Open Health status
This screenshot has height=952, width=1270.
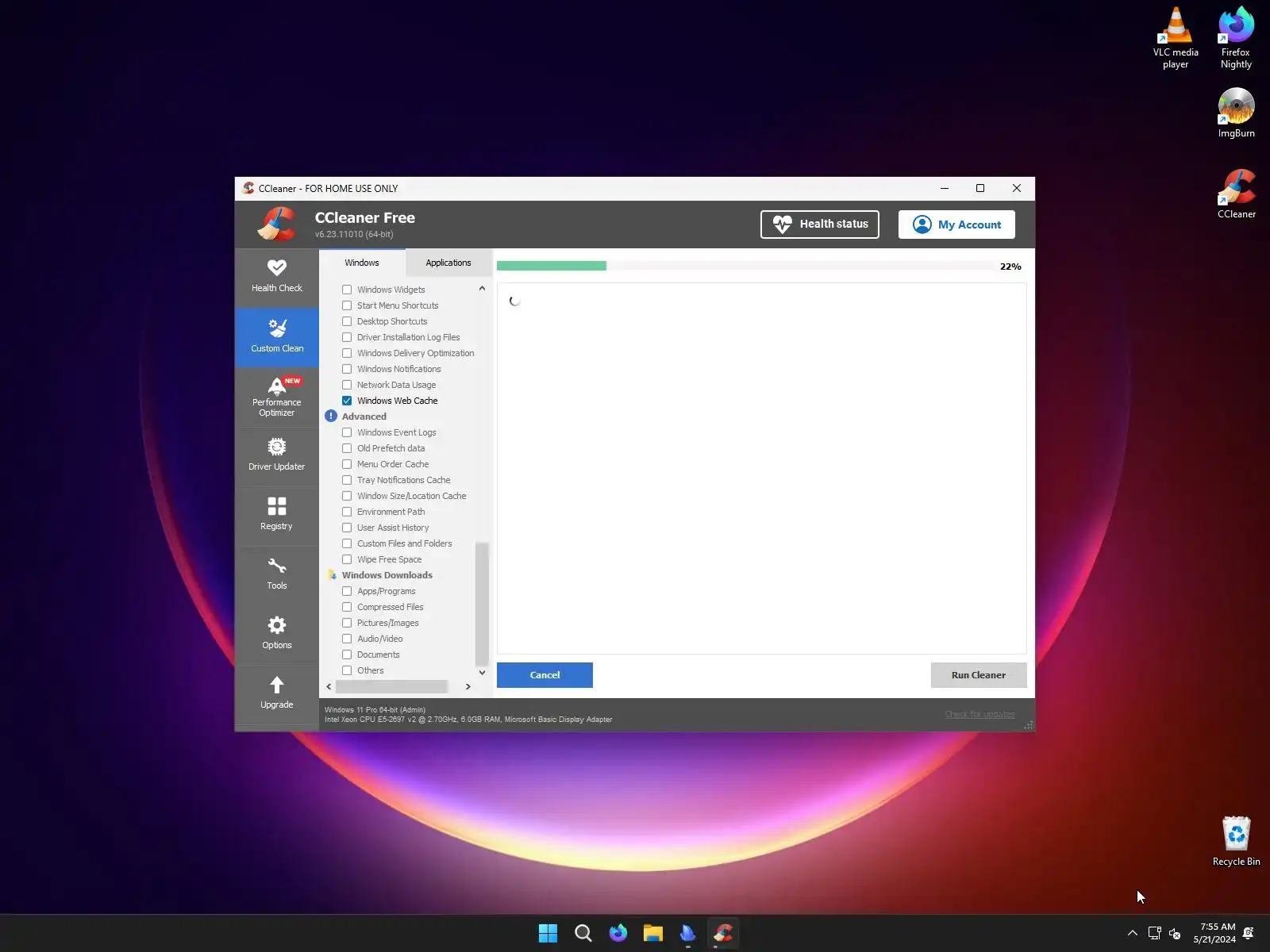coord(820,225)
